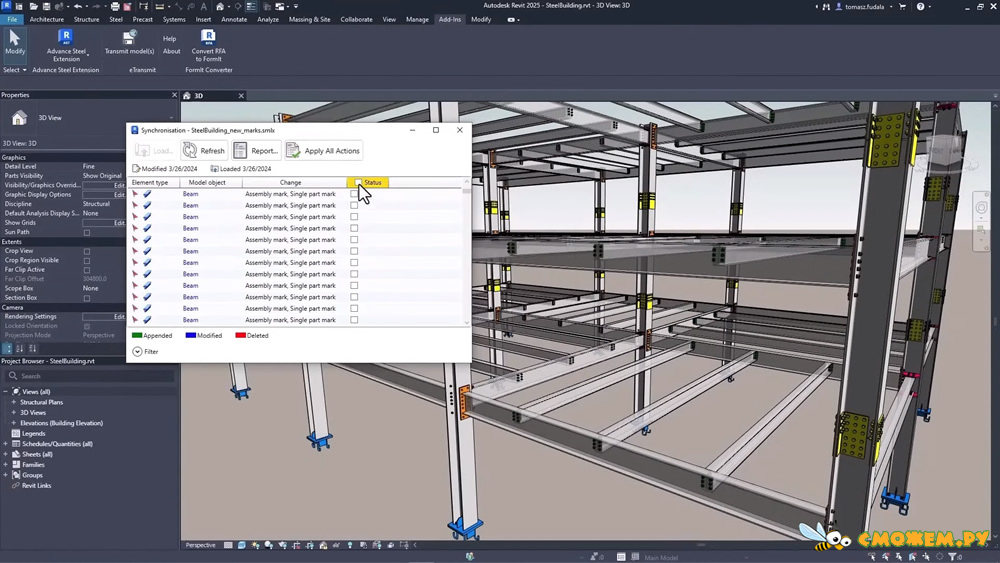Click the Project Browser search field
The height and width of the screenshot is (563, 1000).
click(90, 376)
